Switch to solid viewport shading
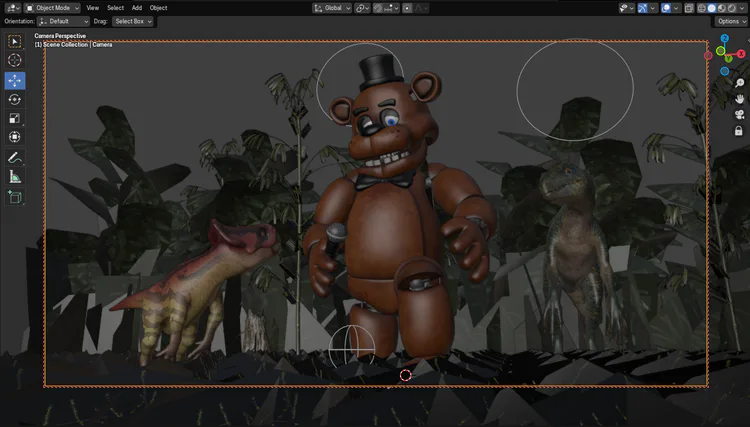The width and height of the screenshot is (750, 427). [712, 8]
